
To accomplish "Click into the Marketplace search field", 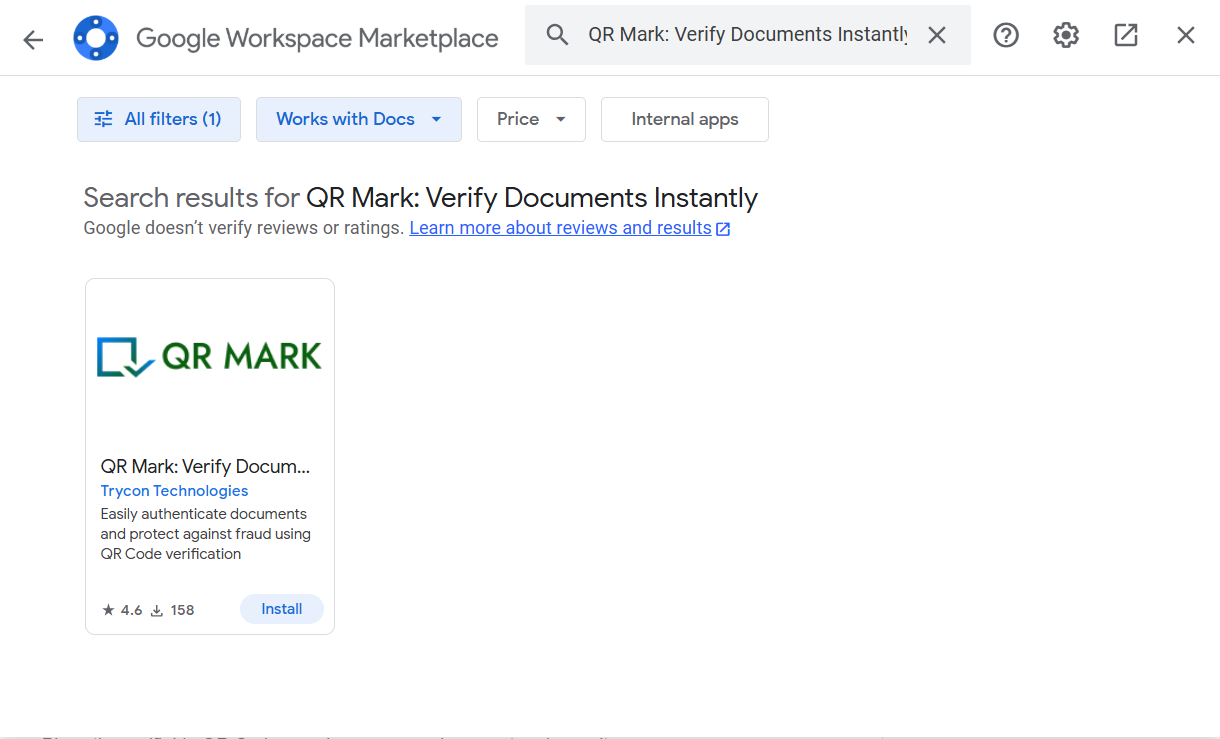I will pos(747,35).
